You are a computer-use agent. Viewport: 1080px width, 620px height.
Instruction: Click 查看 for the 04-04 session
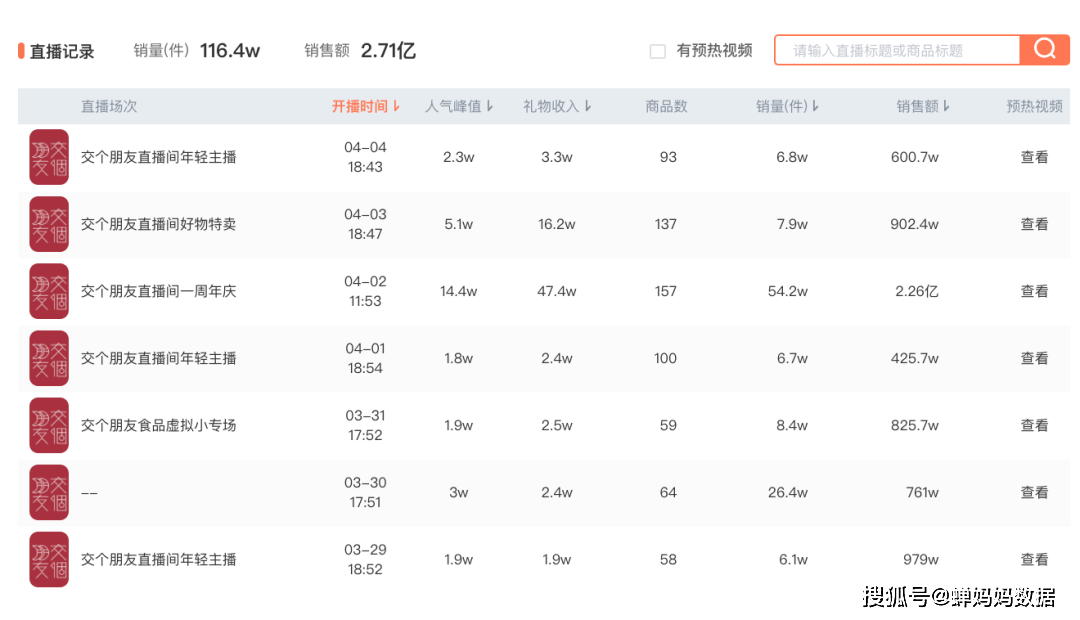tap(1034, 157)
